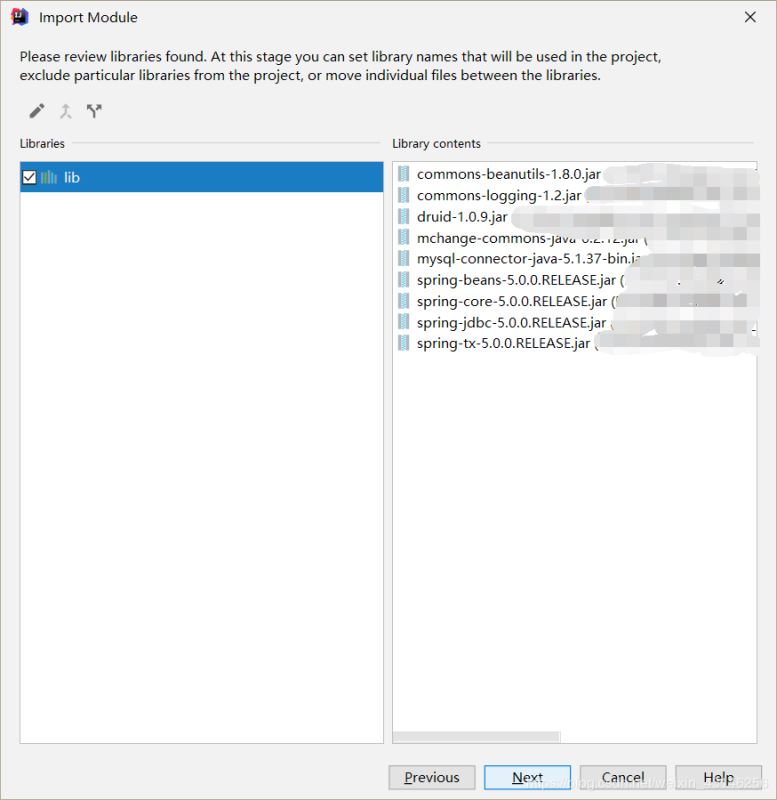Uncheck the lib library checkbox

29,177
